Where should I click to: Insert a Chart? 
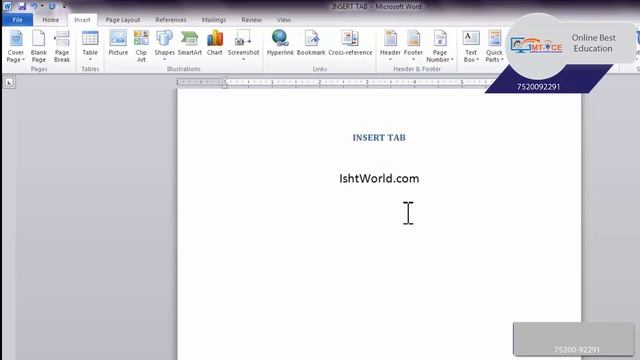point(215,43)
